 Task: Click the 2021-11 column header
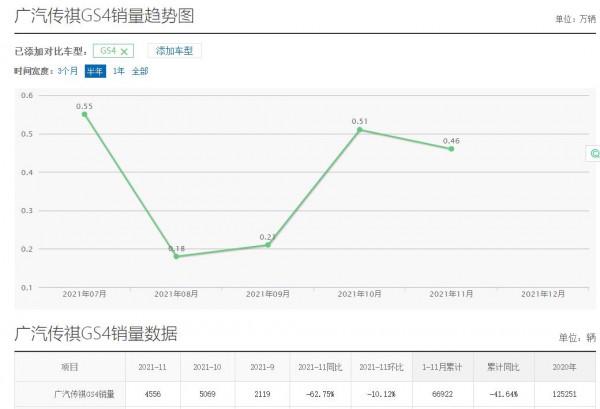pyautogui.click(x=152, y=367)
